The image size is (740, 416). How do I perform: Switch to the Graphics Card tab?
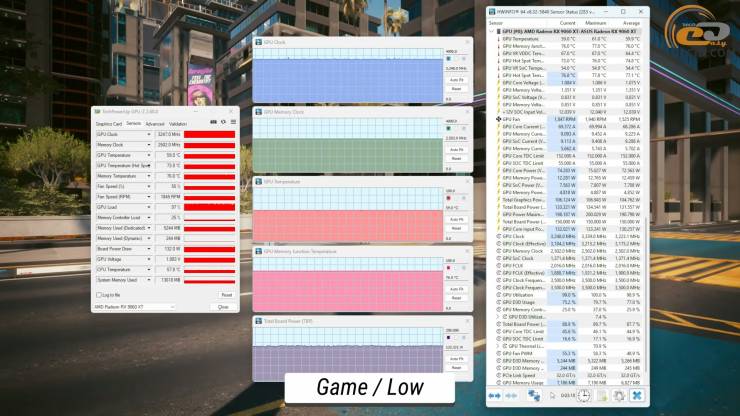(109, 124)
